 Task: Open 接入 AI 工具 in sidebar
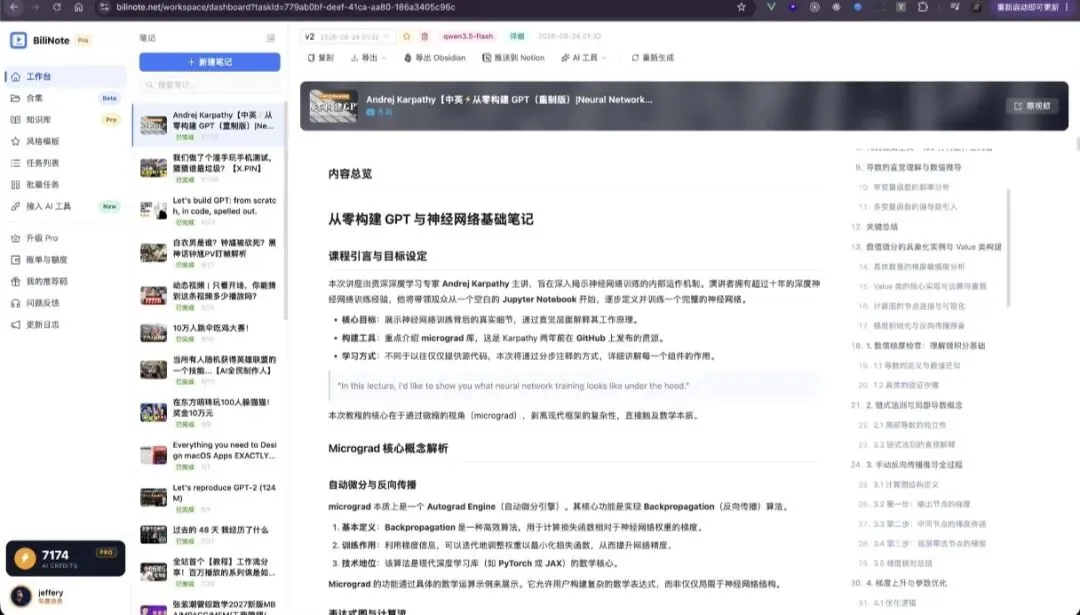click(x=65, y=206)
